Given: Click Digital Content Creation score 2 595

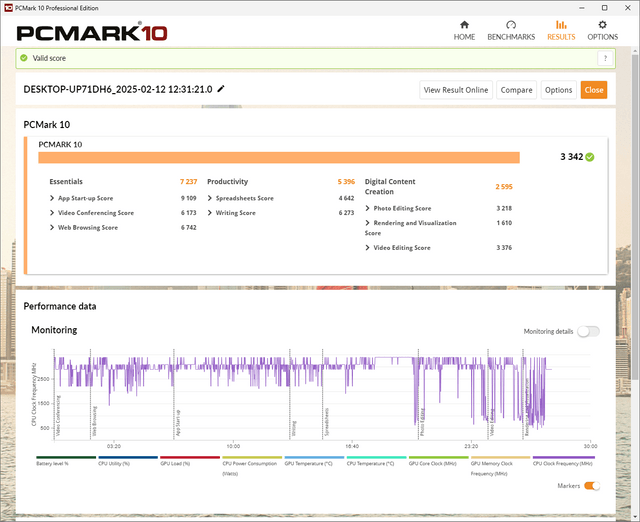Looking at the screenshot, I should (x=504, y=187).
